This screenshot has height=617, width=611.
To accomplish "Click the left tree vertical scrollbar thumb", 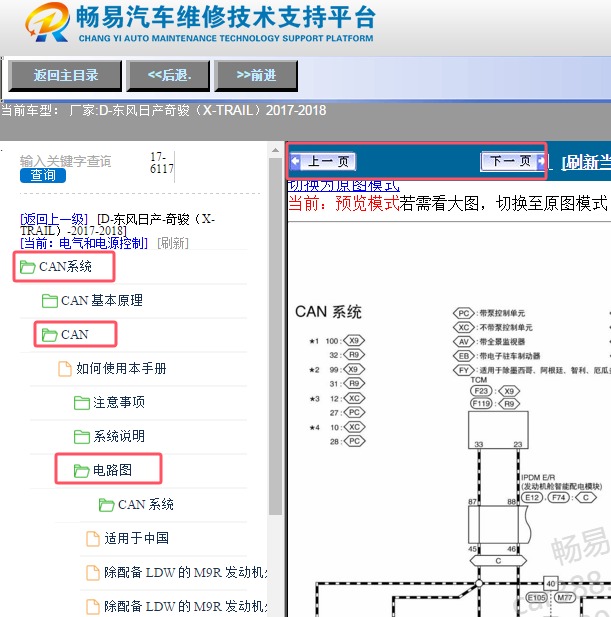I will click(x=275, y=336).
